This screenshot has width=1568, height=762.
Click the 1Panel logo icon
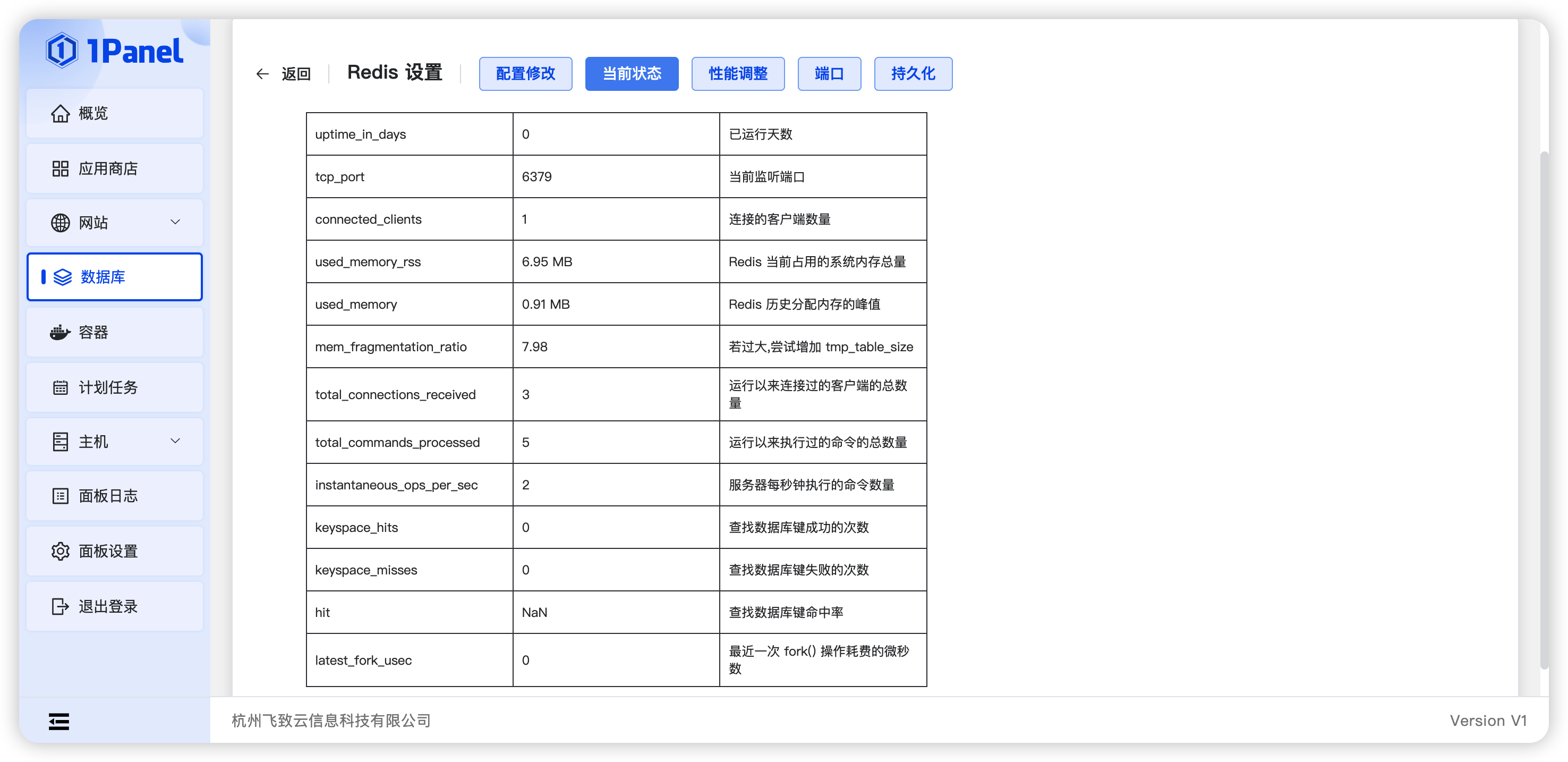coord(62,50)
